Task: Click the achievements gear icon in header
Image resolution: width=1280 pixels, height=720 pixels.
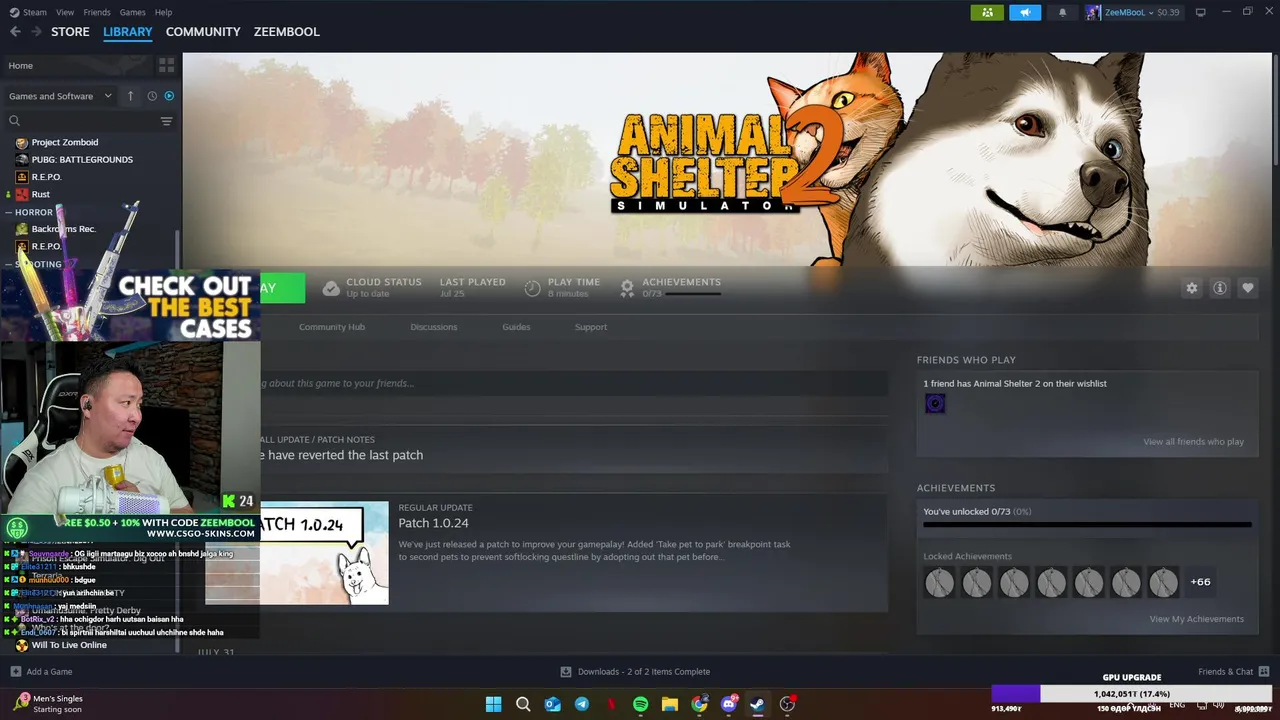Action: (x=627, y=288)
